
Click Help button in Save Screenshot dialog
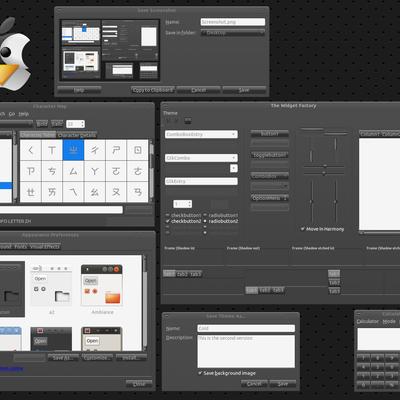point(79,90)
